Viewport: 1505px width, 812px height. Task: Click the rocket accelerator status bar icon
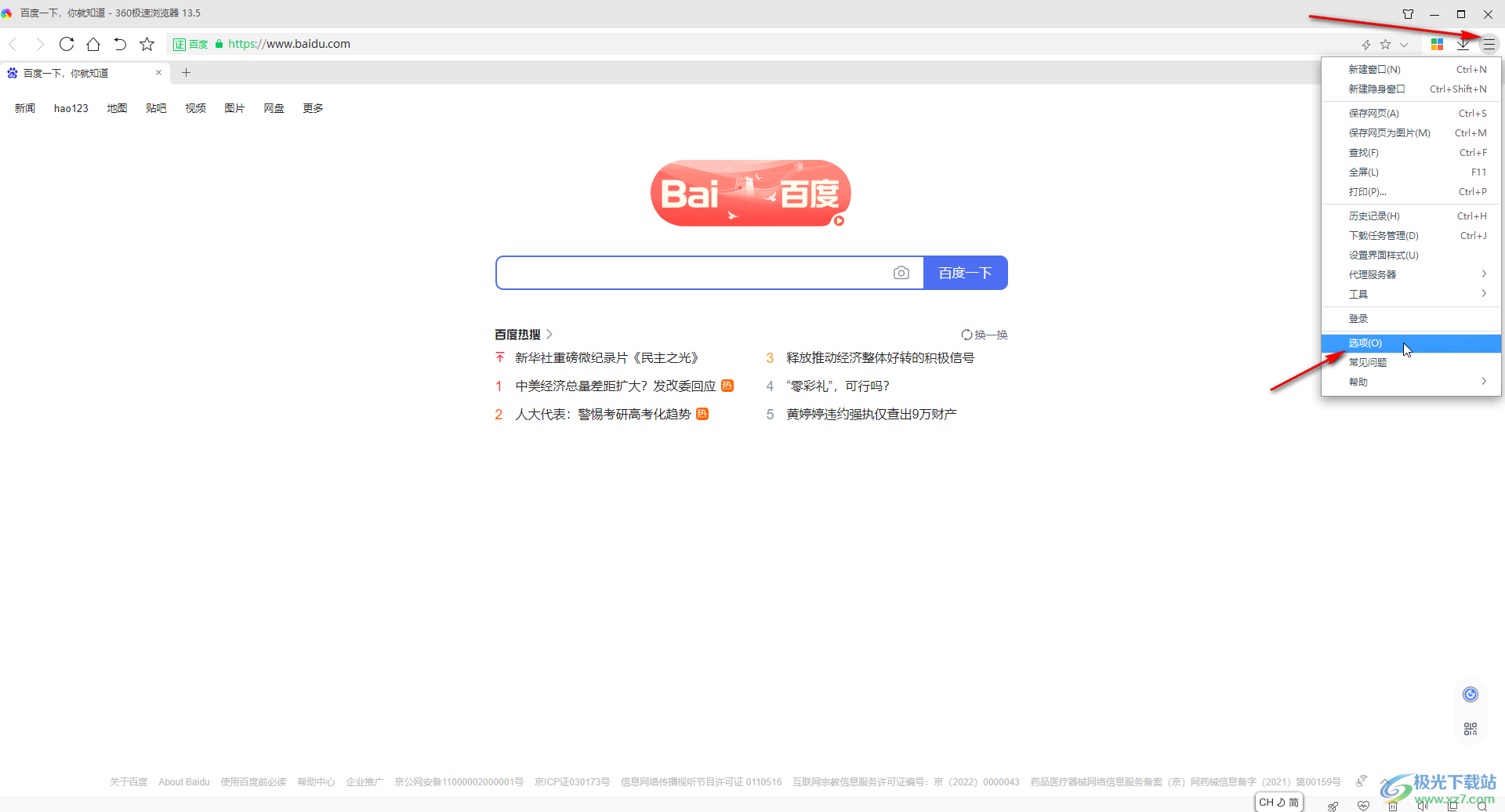(x=1333, y=806)
